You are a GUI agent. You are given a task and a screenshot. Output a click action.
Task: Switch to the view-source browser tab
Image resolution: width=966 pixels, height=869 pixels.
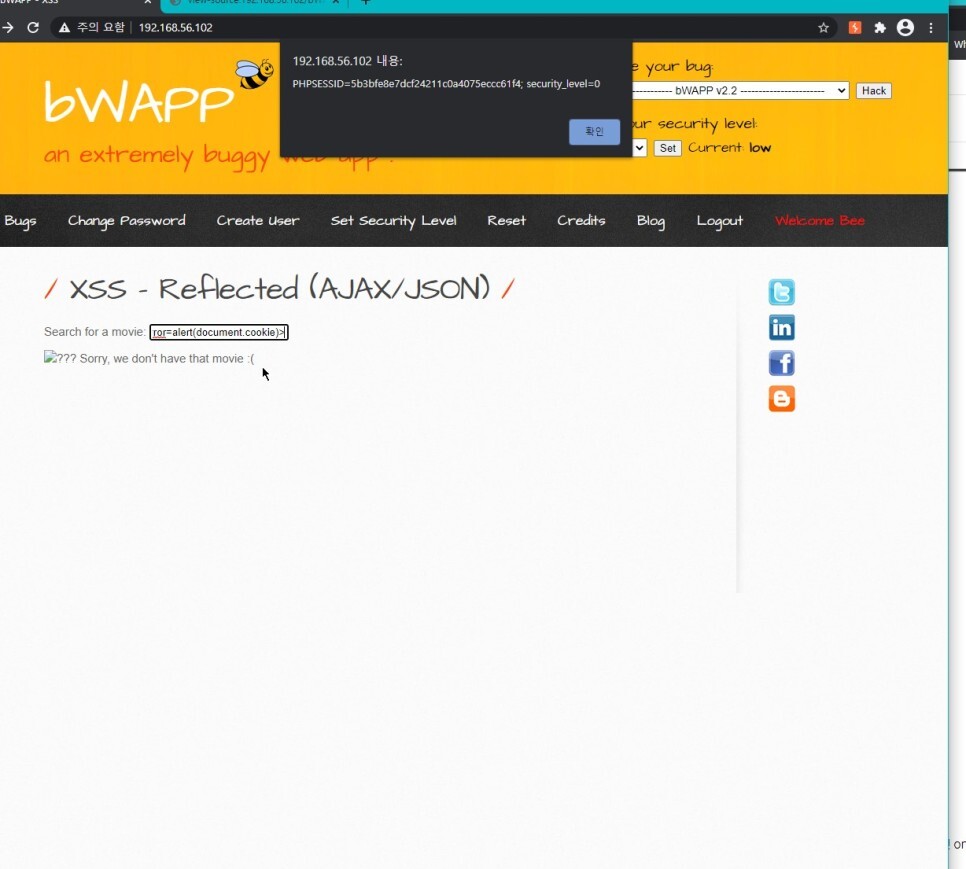coord(256,2)
